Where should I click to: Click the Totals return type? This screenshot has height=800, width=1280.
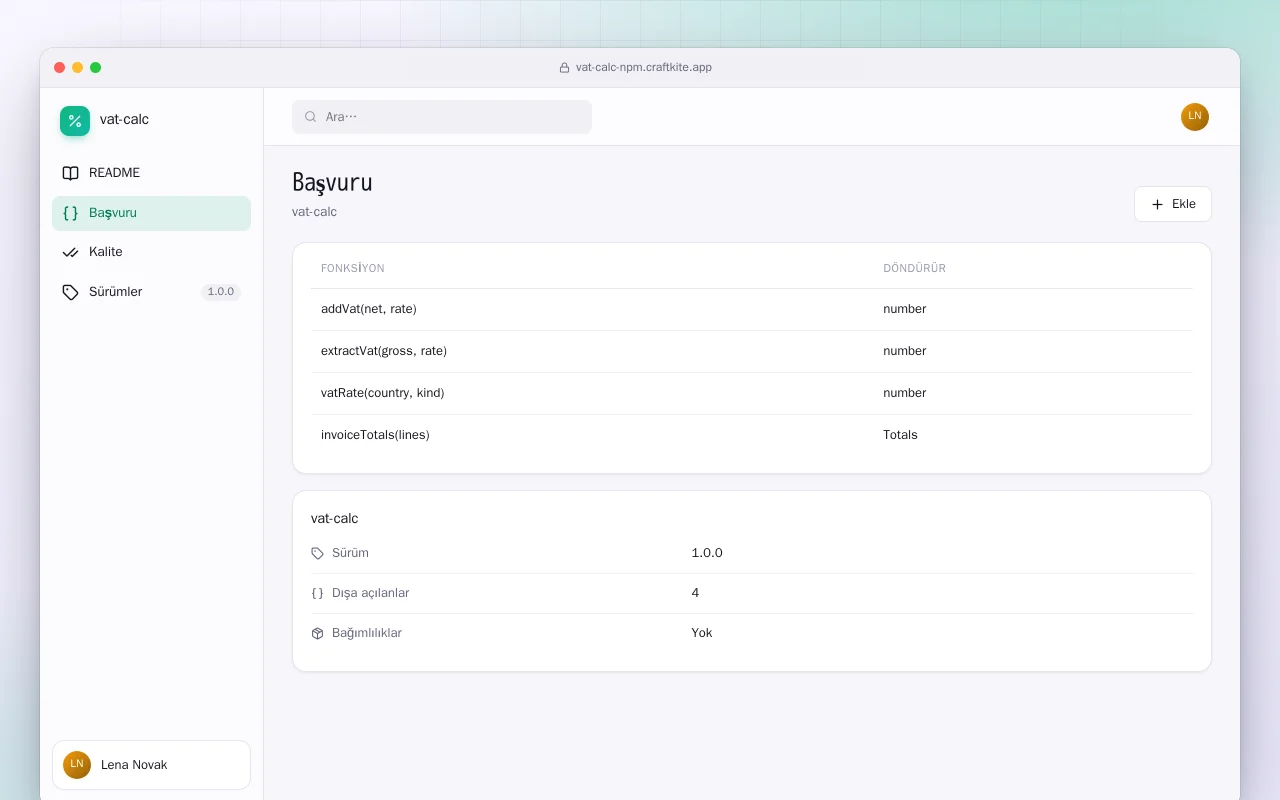(x=900, y=435)
